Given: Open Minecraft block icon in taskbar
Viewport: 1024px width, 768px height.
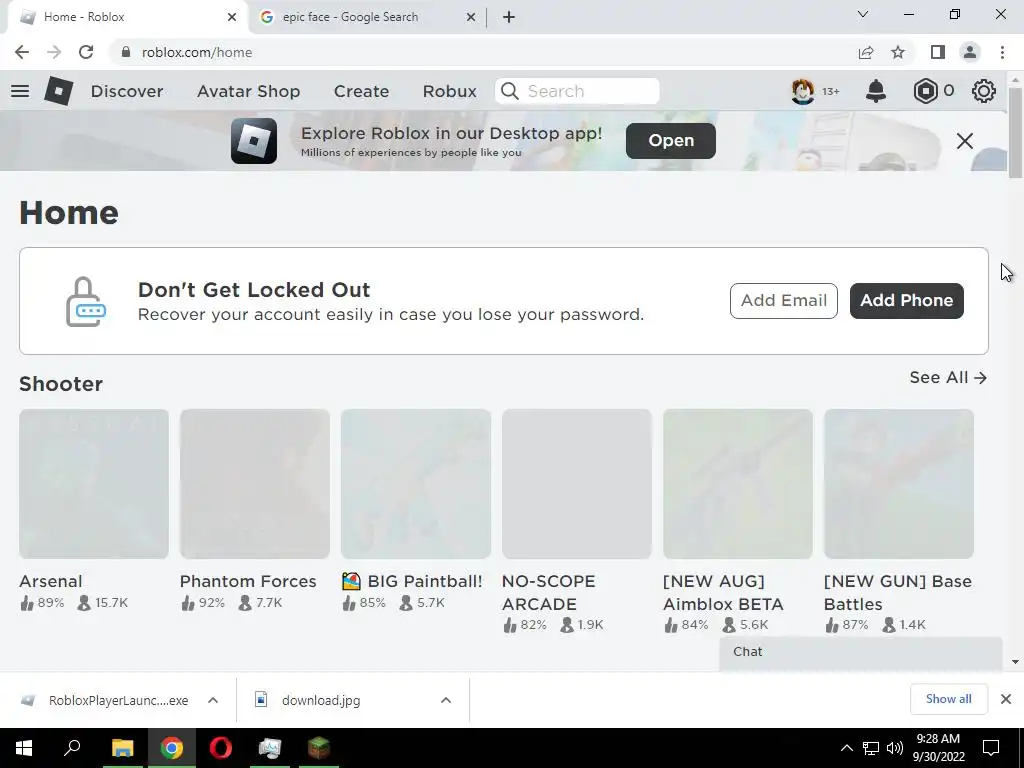Looking at the screenshot, I should click(319, 748).
